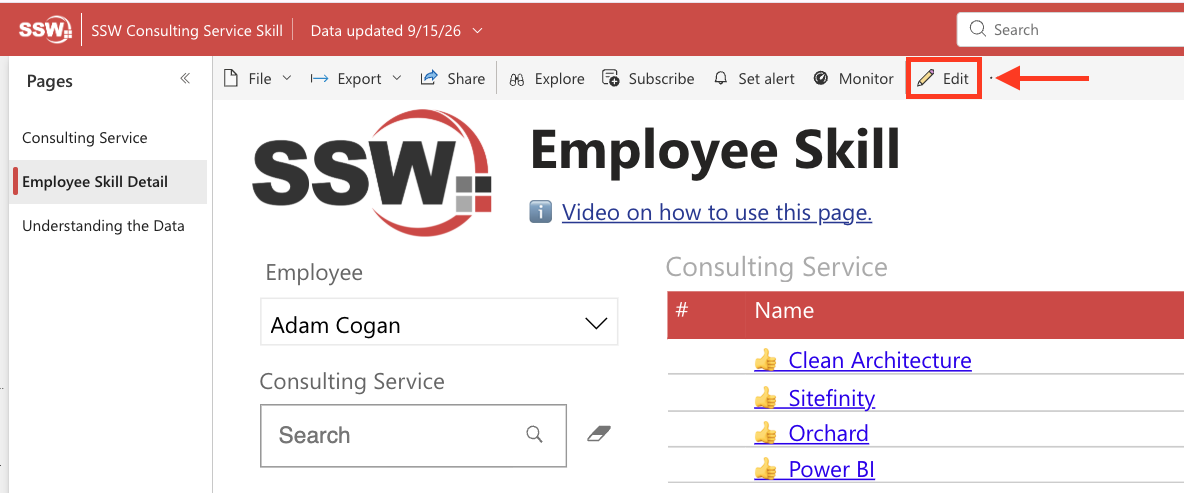Click the SSW logo in header
Viewport: 1184px width, 493px height.
tap(45, 30)
